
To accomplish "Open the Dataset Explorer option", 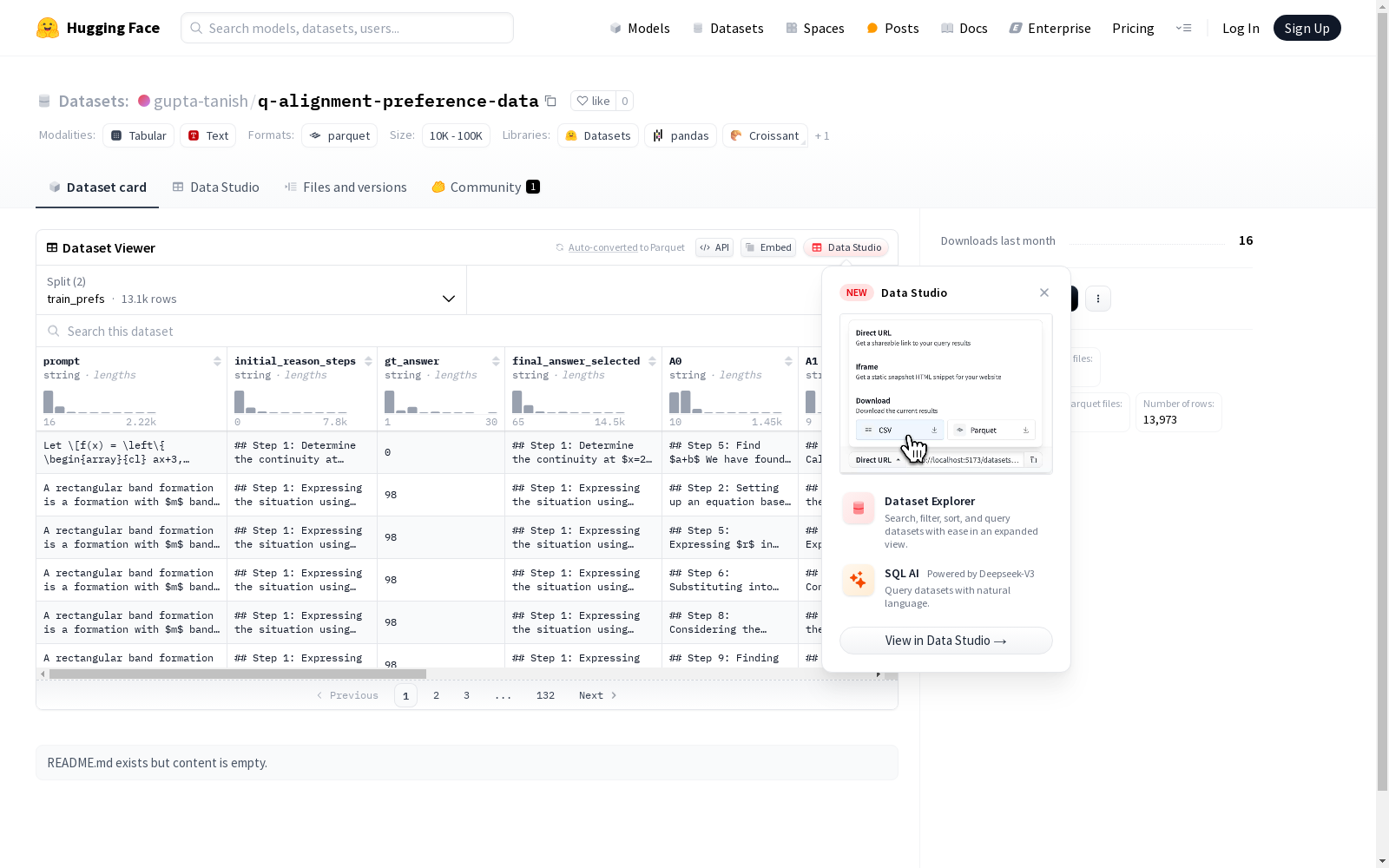I will (x=946, y=521).
